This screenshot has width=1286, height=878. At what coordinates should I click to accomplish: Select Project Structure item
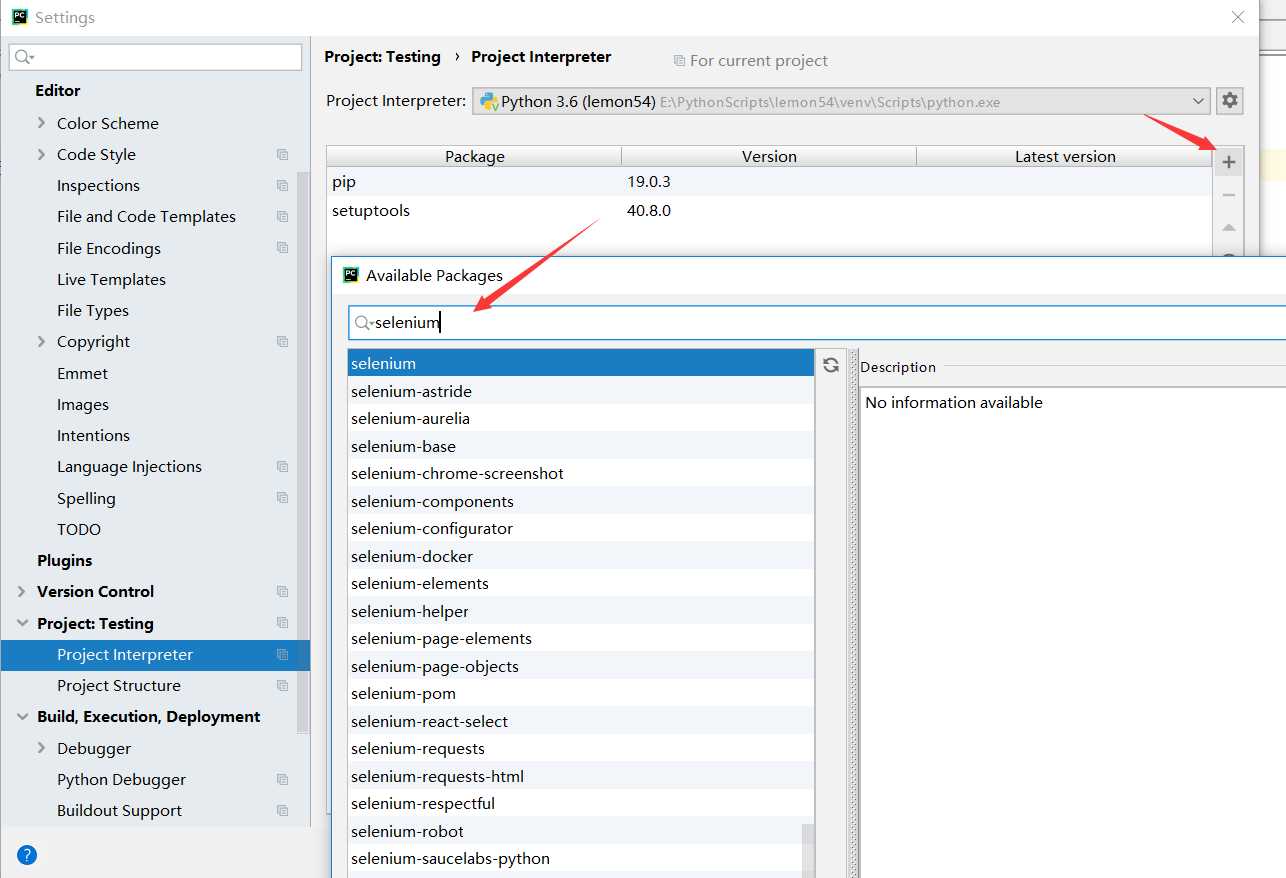click(119, 686)
